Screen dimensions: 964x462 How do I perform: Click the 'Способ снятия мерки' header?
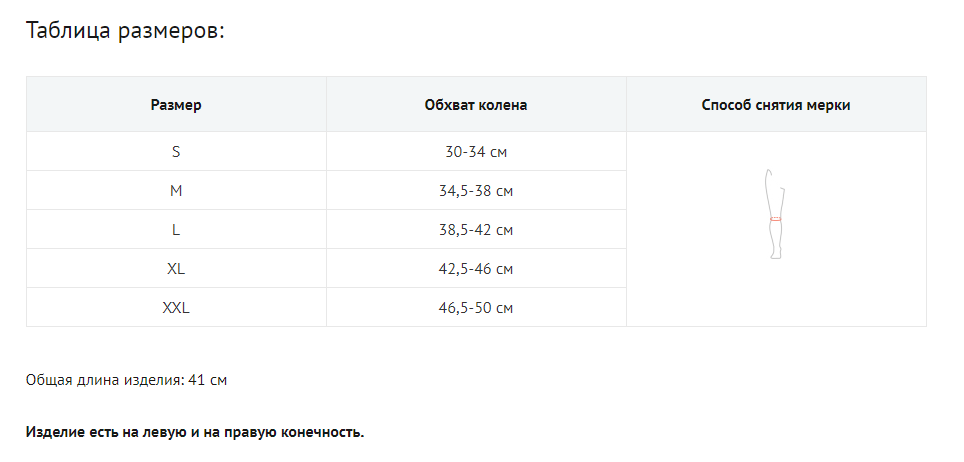point(776,105)
